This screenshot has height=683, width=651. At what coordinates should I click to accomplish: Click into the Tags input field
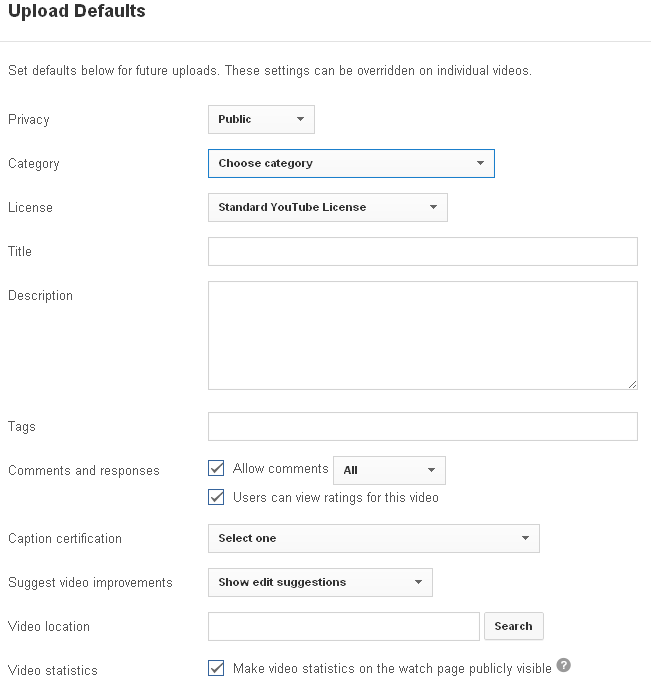pos(423,426)
